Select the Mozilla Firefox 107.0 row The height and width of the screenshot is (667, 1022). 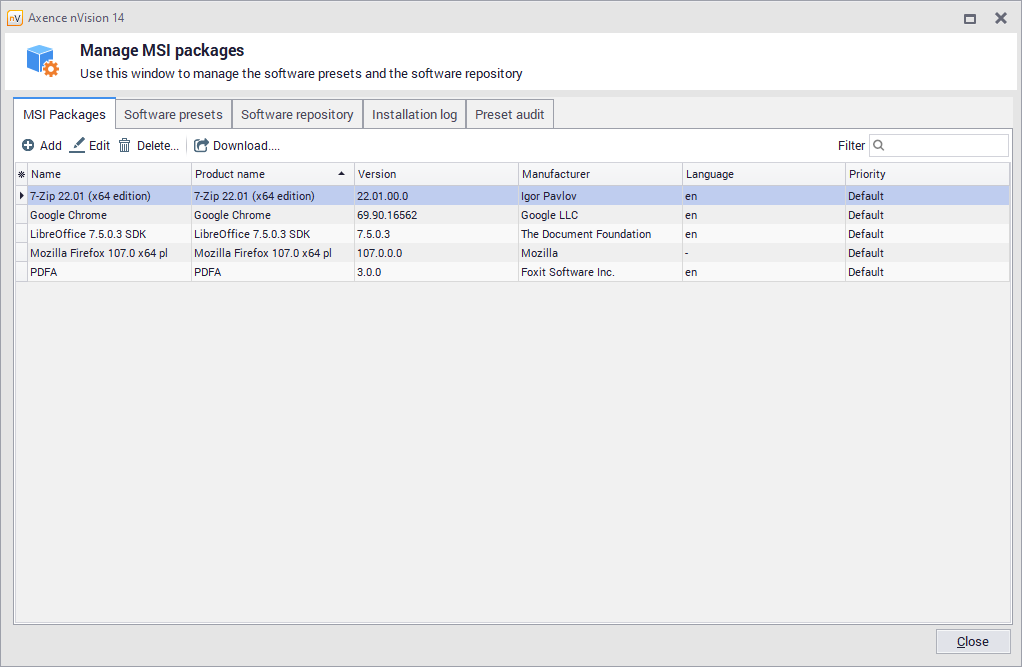98,253
